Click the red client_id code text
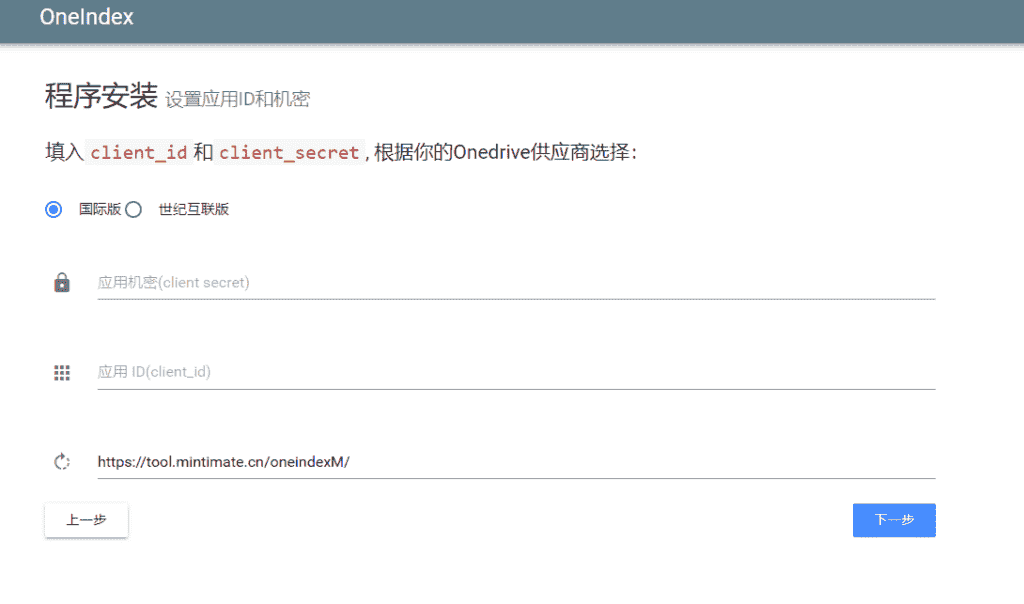 point(138,153)
